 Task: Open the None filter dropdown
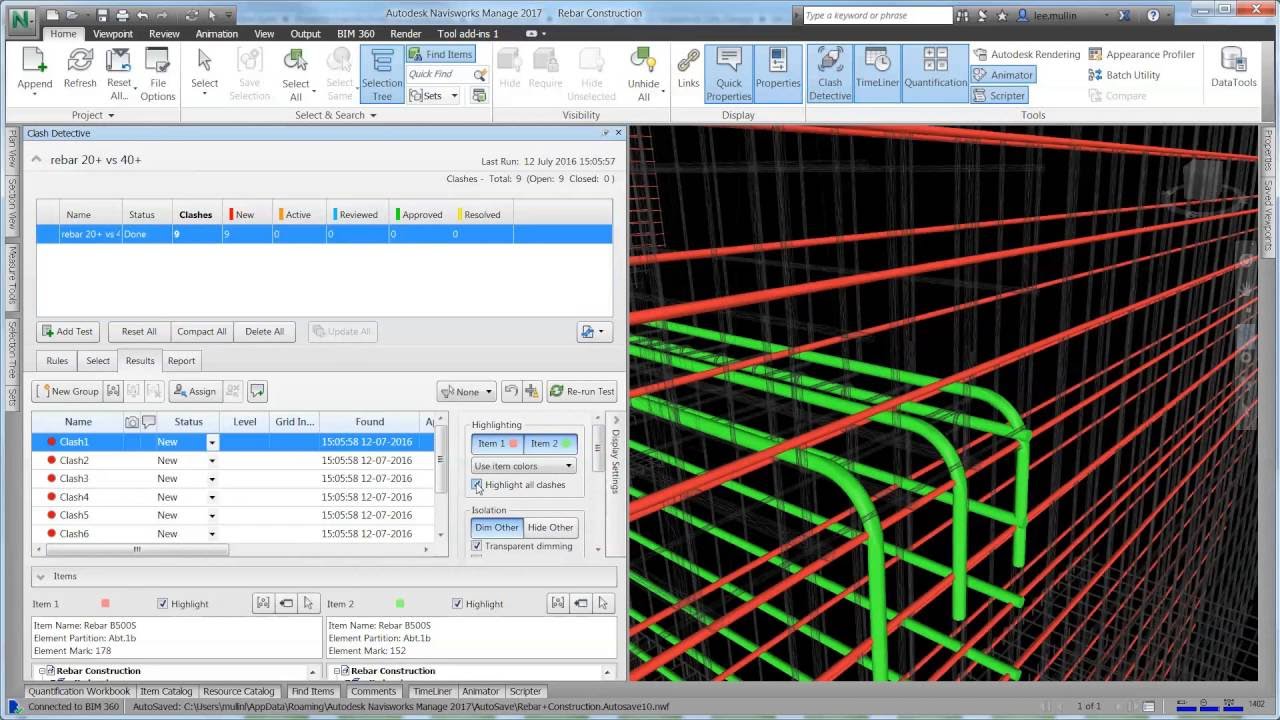pyautogui.click(x=466, y=391)
